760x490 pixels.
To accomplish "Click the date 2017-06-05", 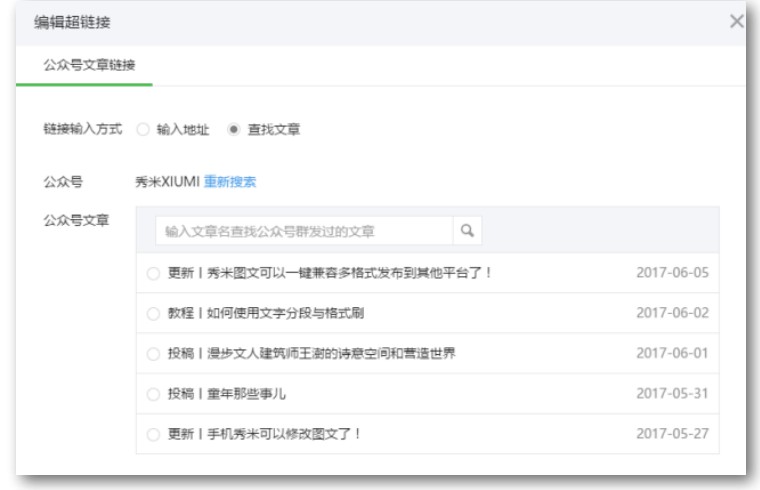I will pyautogui.click(x=672, y=273).
